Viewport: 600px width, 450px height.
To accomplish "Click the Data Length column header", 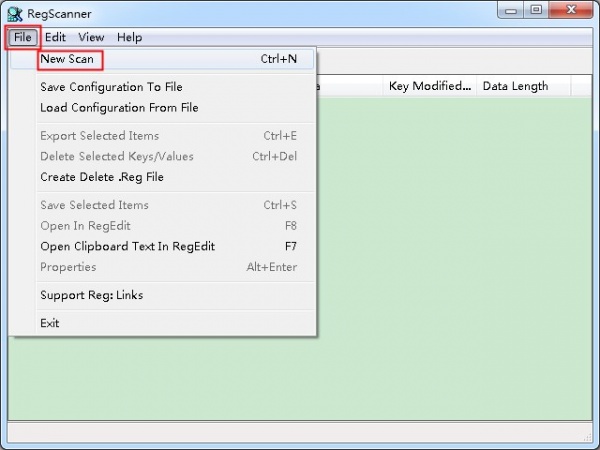I will [523, 86].
